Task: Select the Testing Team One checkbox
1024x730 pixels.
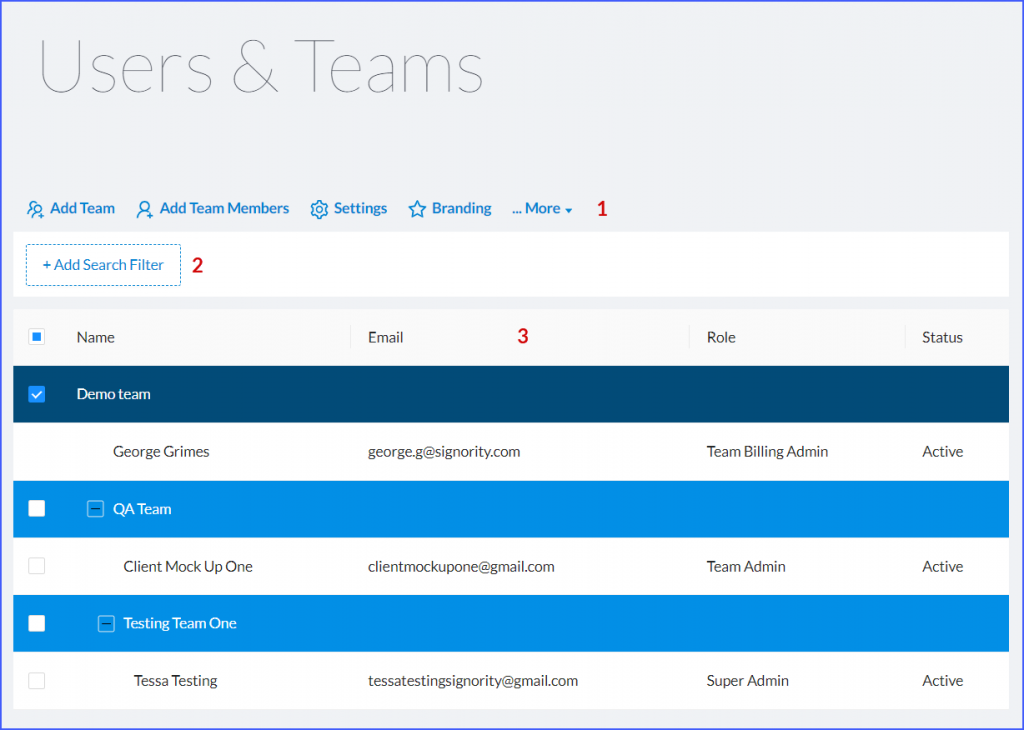Action: point(36,623)
